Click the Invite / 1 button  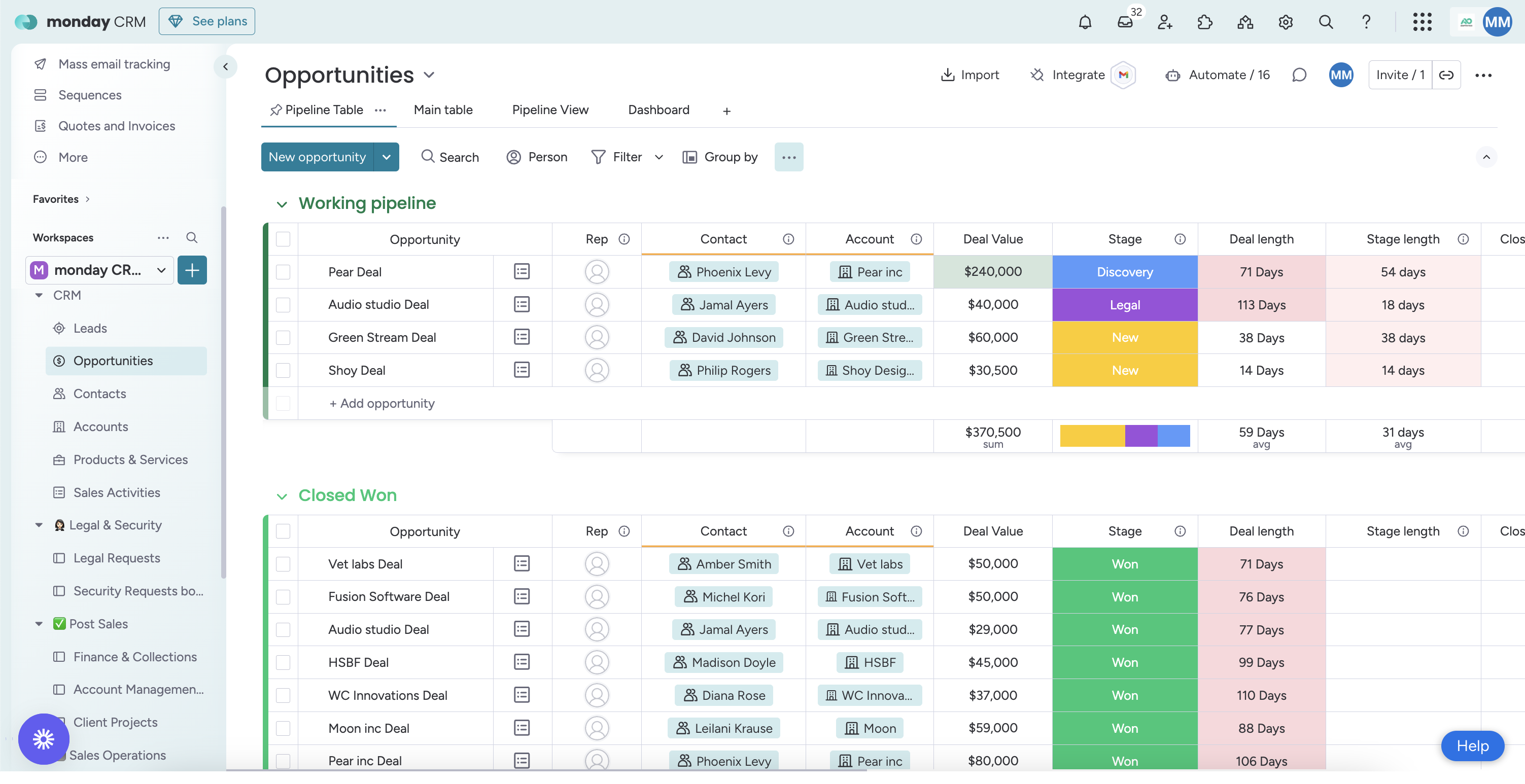1400,75
